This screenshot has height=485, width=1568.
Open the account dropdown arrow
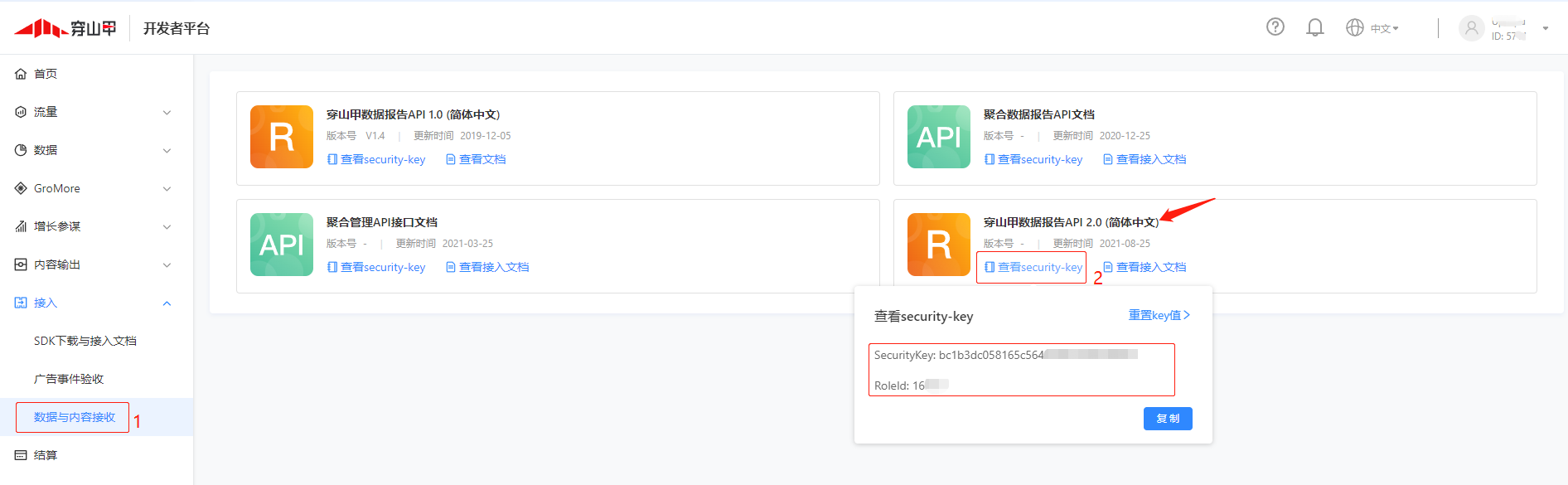point(1546,28)
